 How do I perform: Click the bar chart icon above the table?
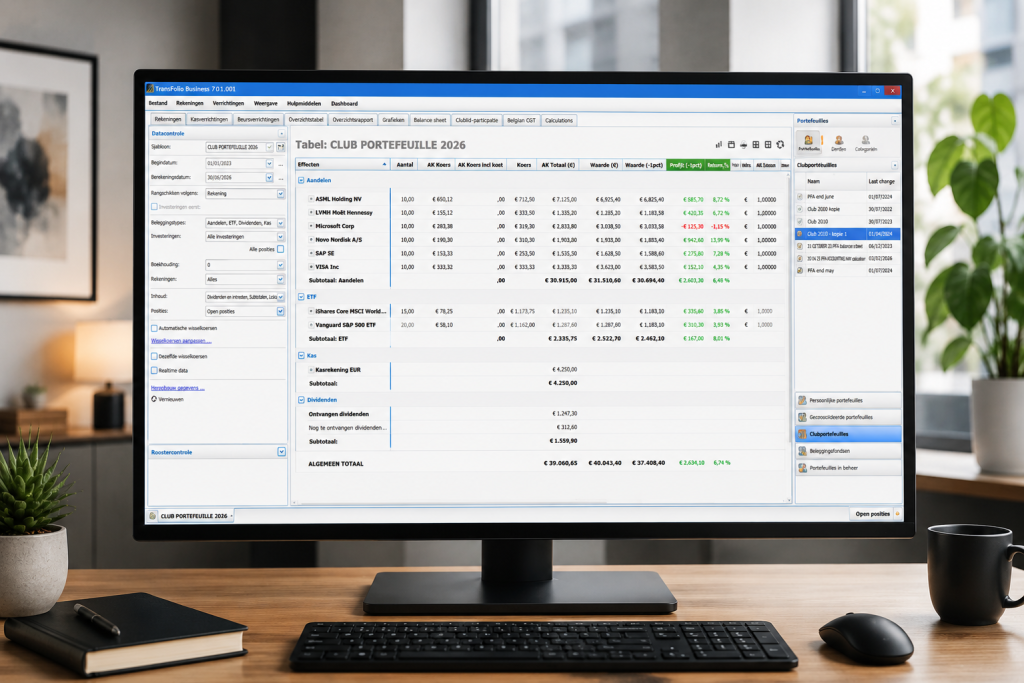pos(718,144)
